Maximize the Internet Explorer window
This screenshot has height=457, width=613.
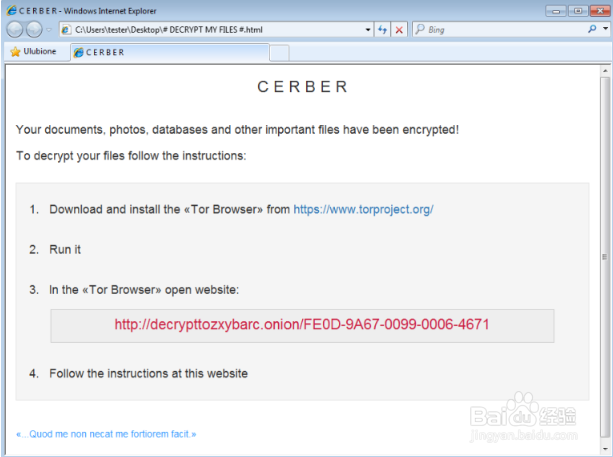pyautogui.click(x=578, y=11)
